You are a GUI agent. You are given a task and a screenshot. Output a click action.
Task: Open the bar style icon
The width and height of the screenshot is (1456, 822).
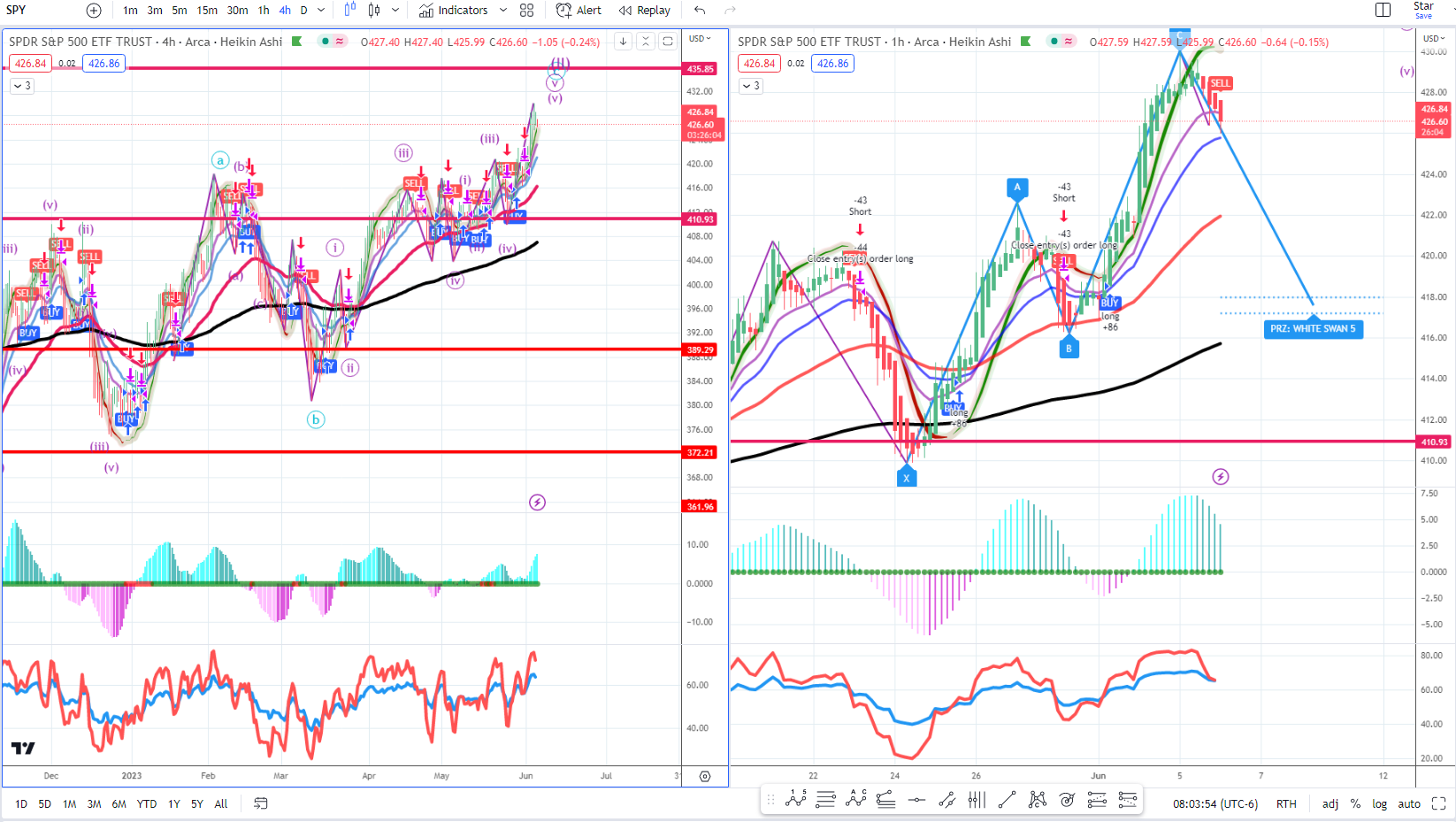(350, 11)
